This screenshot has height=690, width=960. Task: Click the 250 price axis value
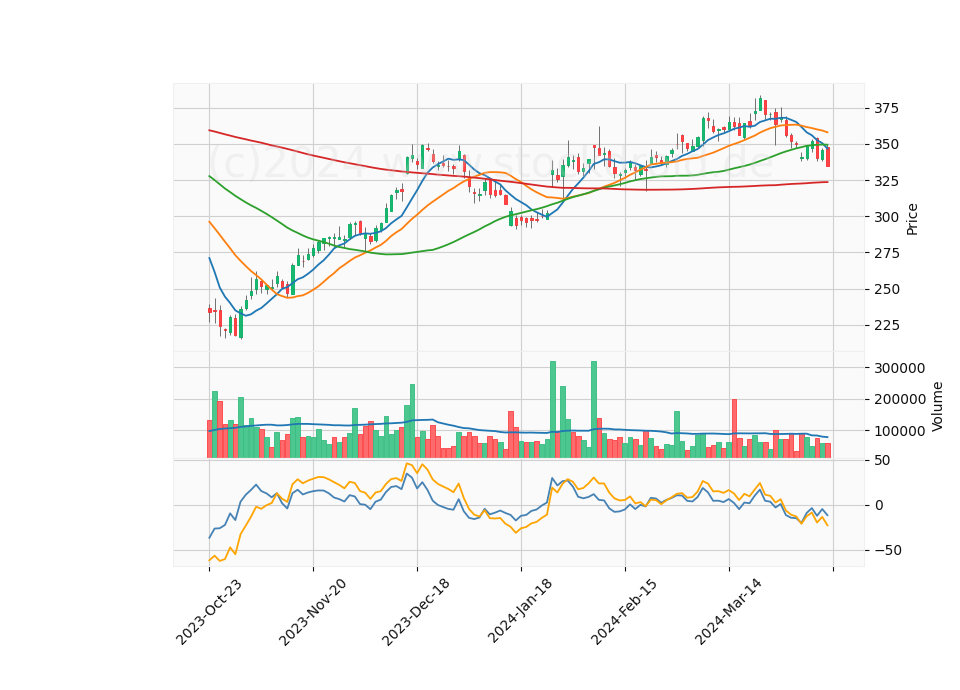point(887,290)
